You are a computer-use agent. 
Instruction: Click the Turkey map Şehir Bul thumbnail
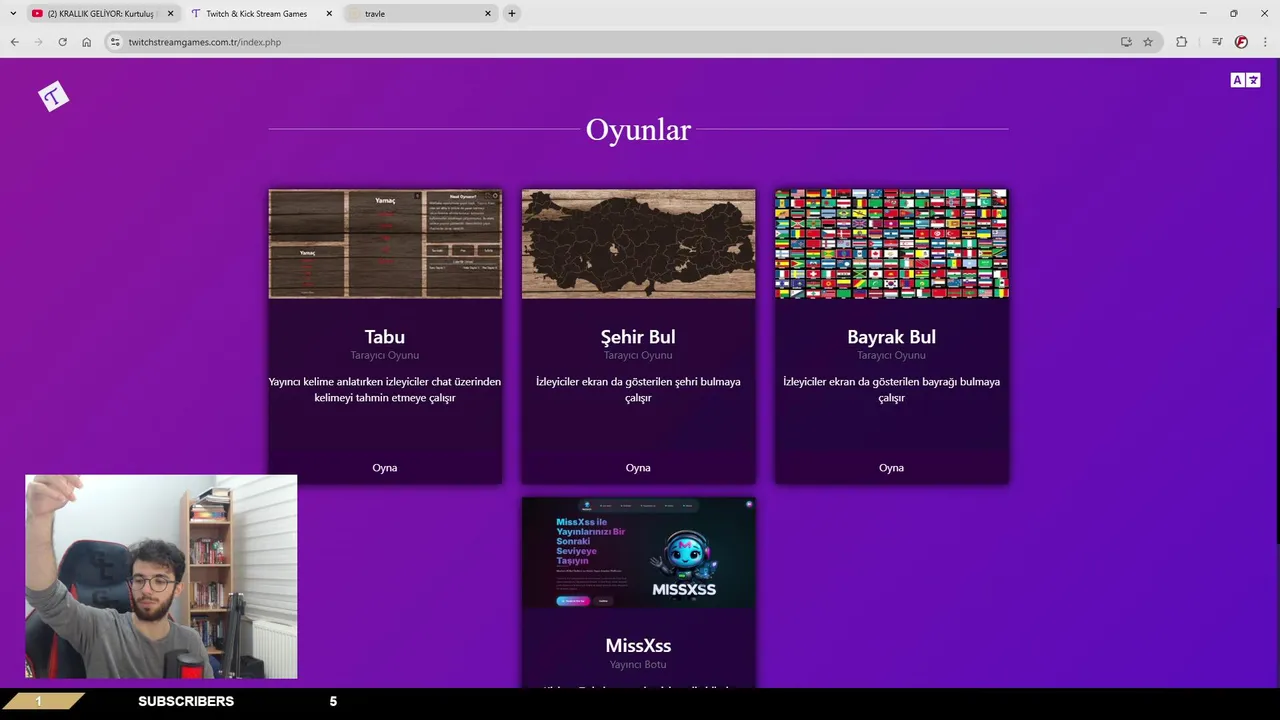click(x=638, y=243)
